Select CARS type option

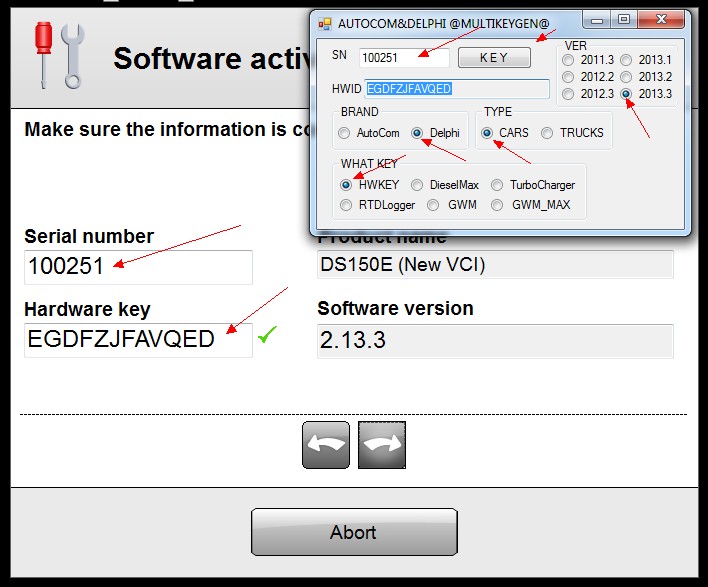click(487, 133)
